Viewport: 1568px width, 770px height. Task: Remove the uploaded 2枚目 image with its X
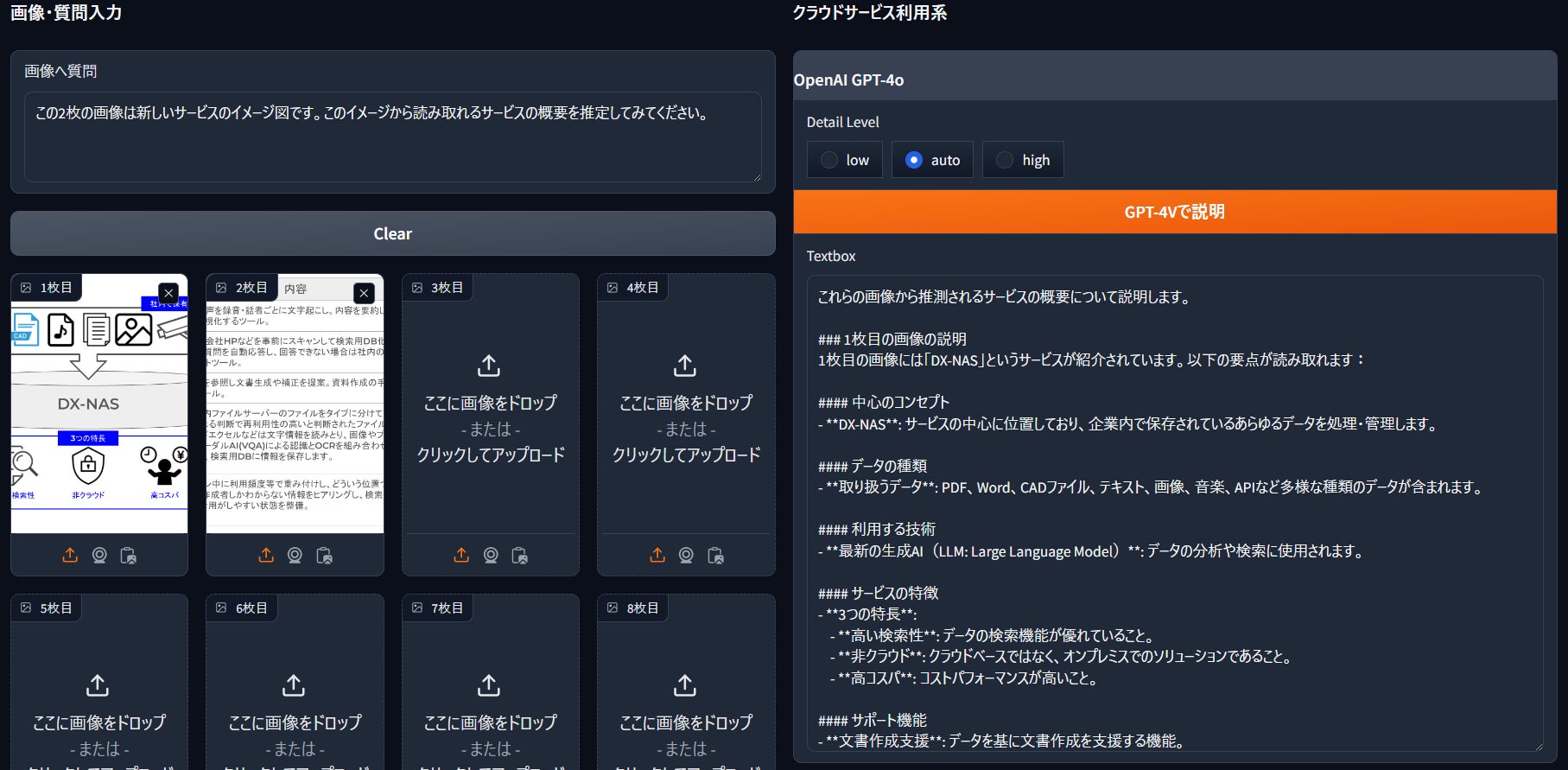pos(365,293)
